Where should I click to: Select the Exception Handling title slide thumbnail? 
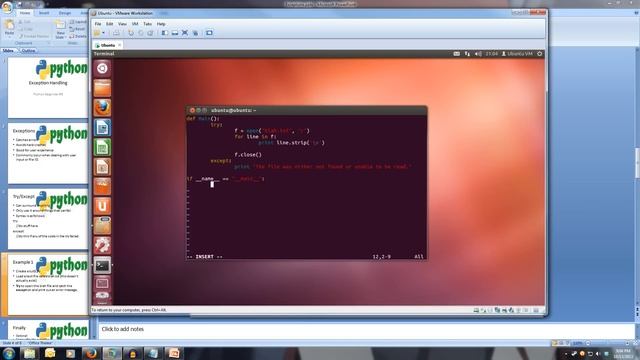[x=48, y=87]
